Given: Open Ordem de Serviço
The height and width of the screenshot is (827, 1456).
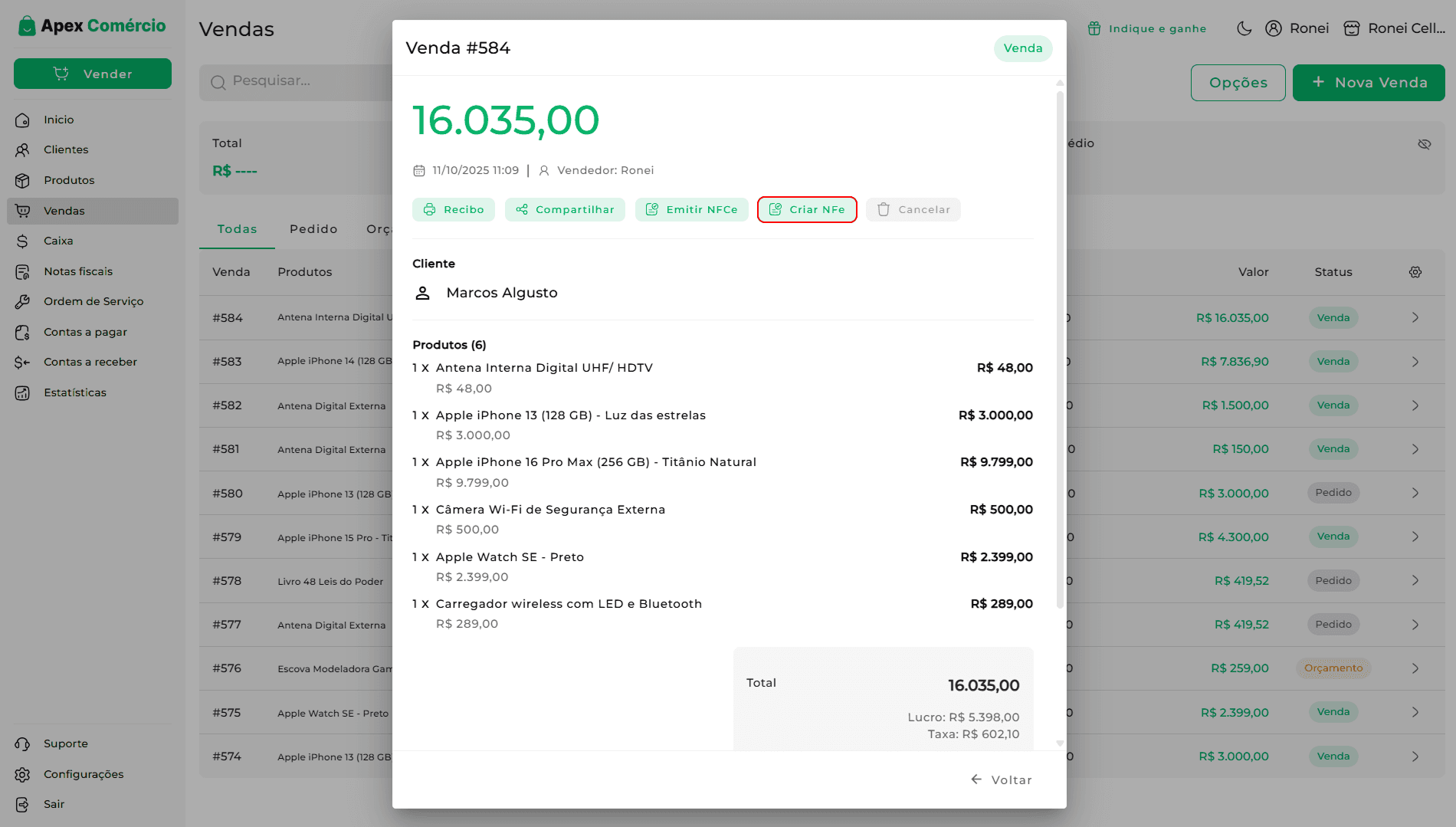Looking at the screenshot, I should (x=93, y=301).
